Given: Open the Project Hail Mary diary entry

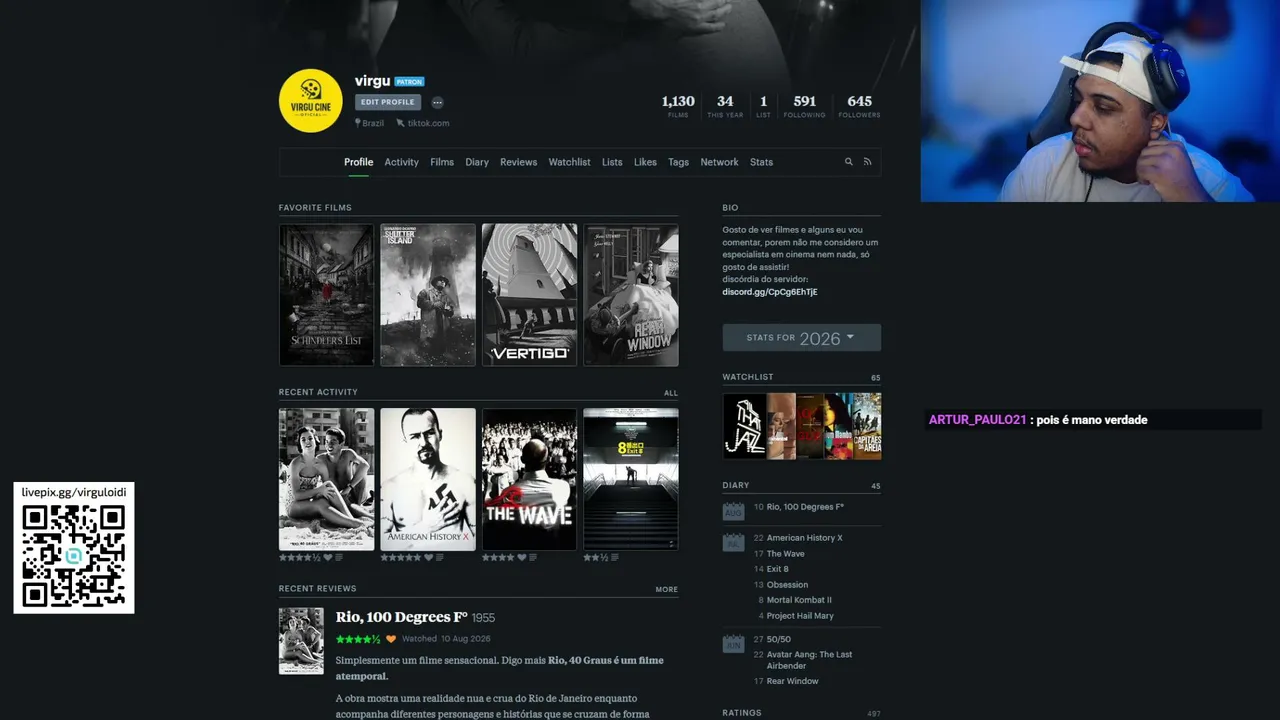Looking at the screenshot, I should 800,616.
